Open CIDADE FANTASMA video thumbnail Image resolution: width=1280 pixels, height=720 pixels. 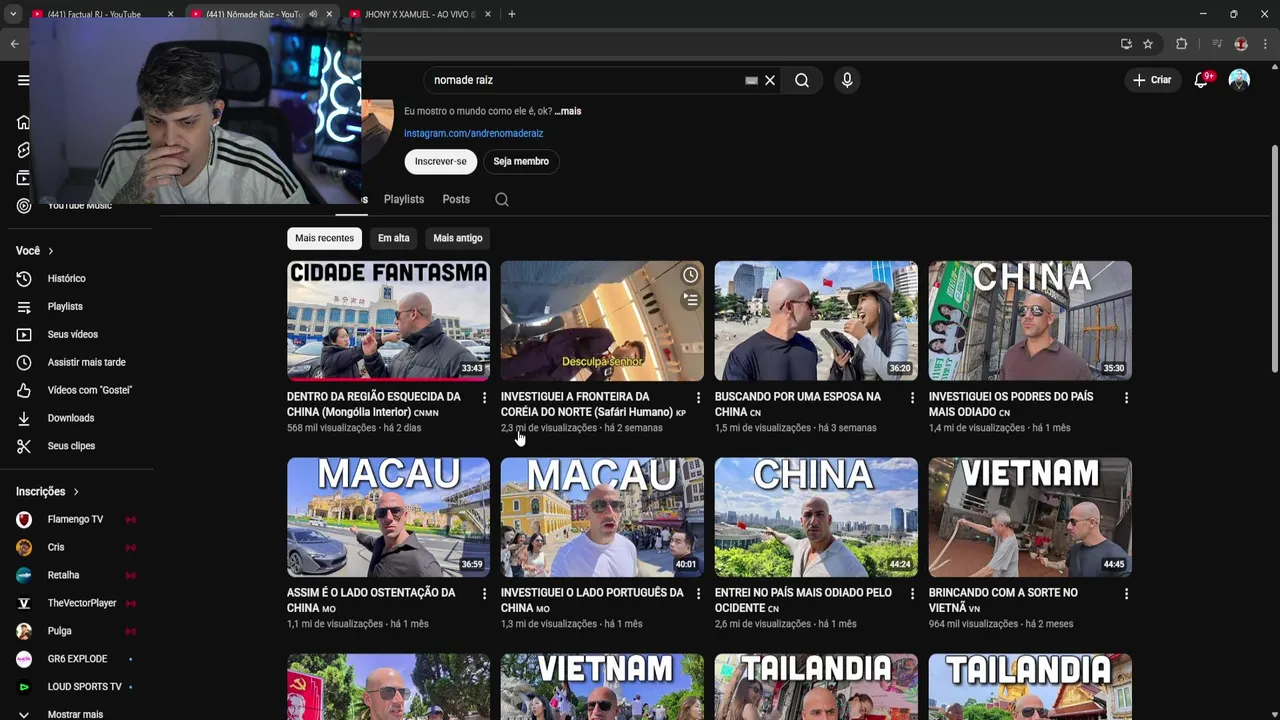(x=388, y=321)
